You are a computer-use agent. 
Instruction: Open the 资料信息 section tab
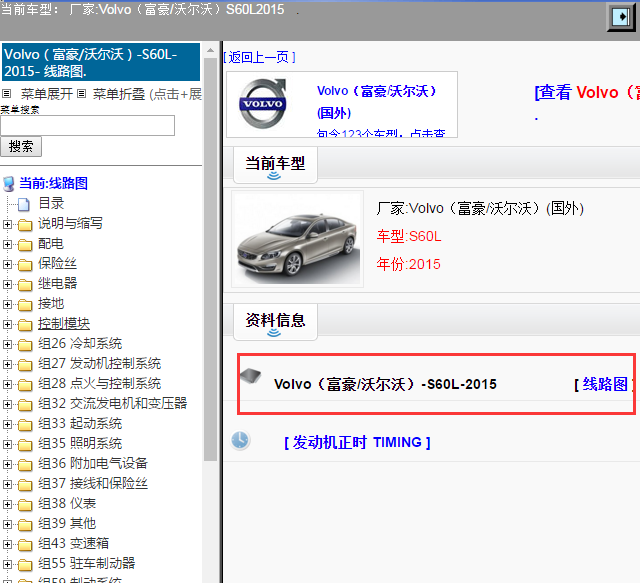pos(275,321)
